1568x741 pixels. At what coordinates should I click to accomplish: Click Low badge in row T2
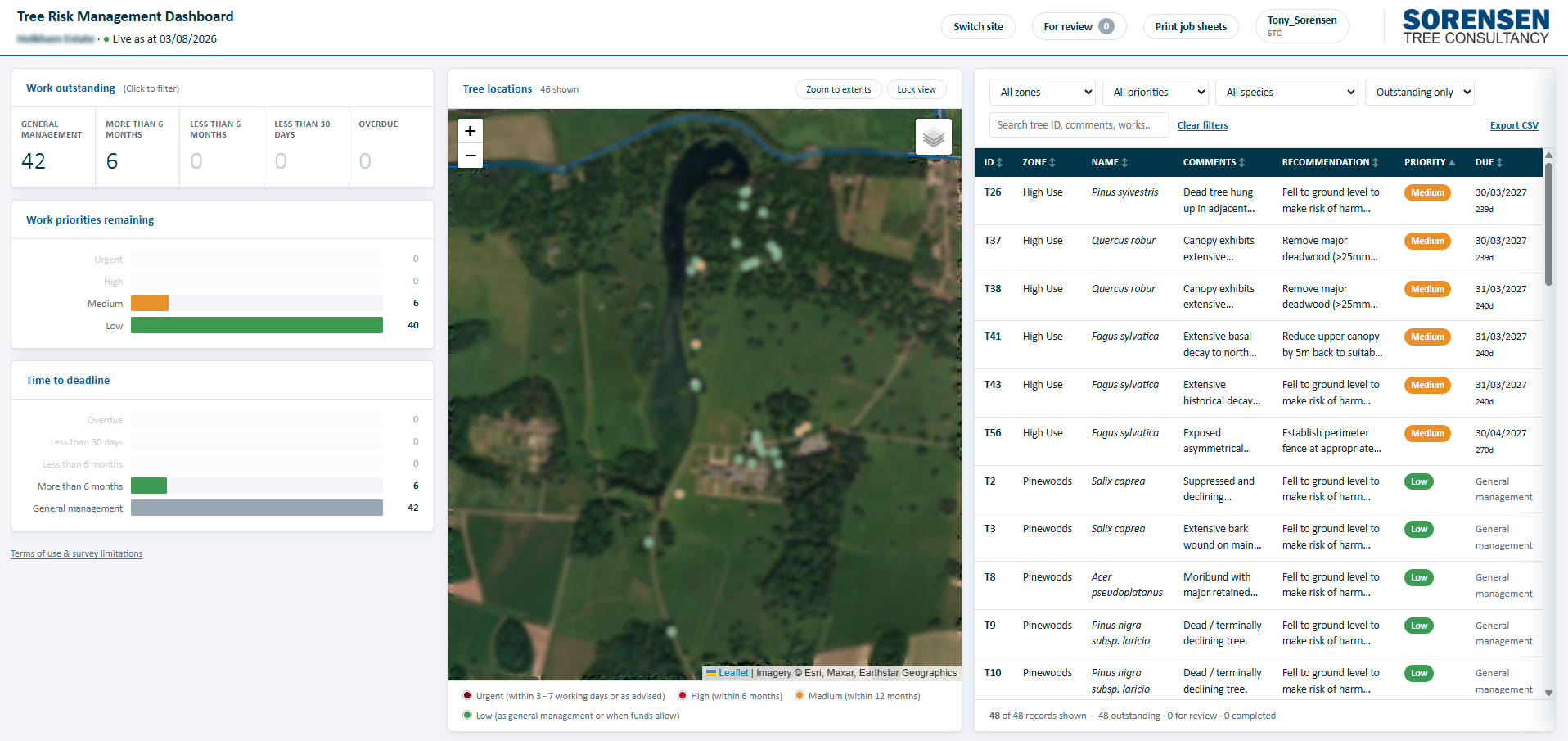click(1419, 481)
